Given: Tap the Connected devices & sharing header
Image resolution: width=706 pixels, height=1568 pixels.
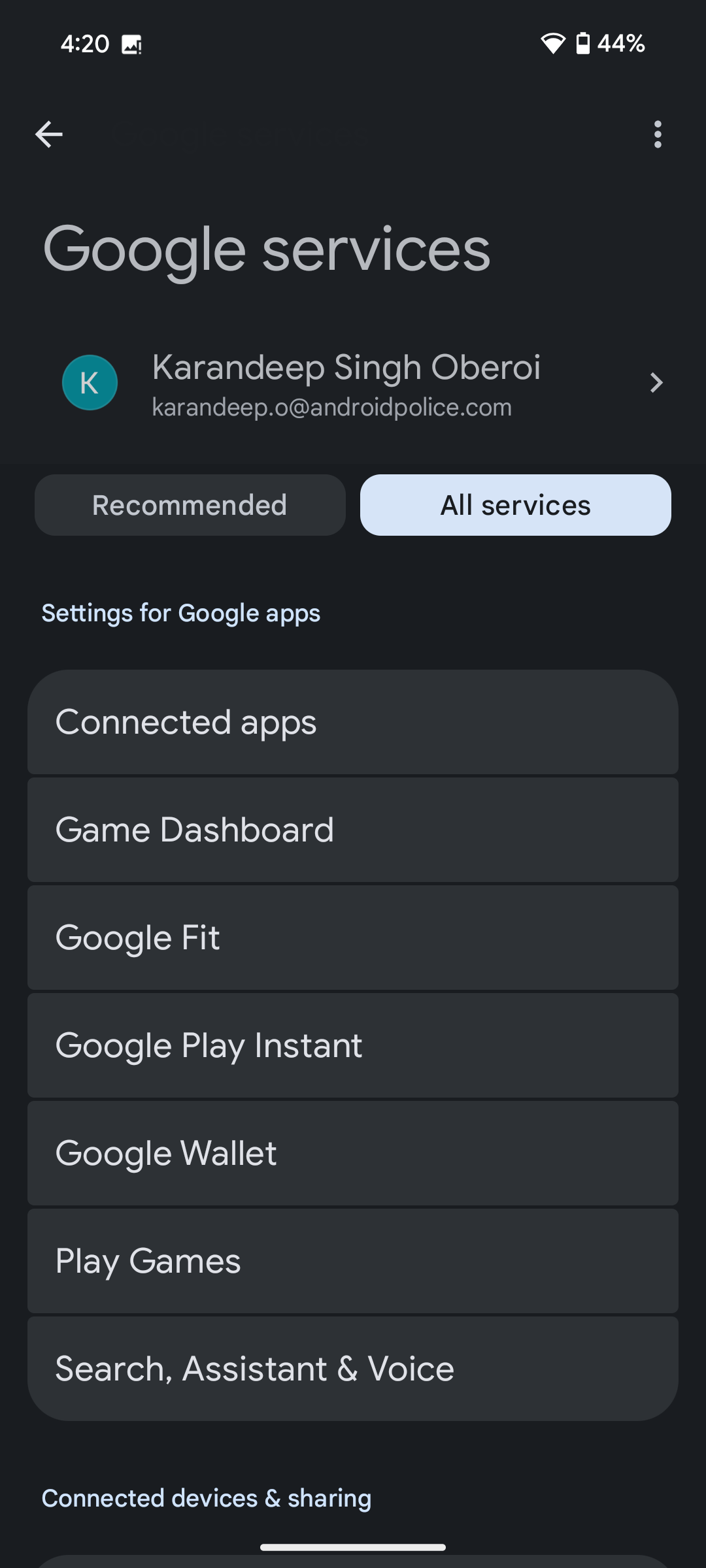Looking at the screenshot, I should [207, 1498].
